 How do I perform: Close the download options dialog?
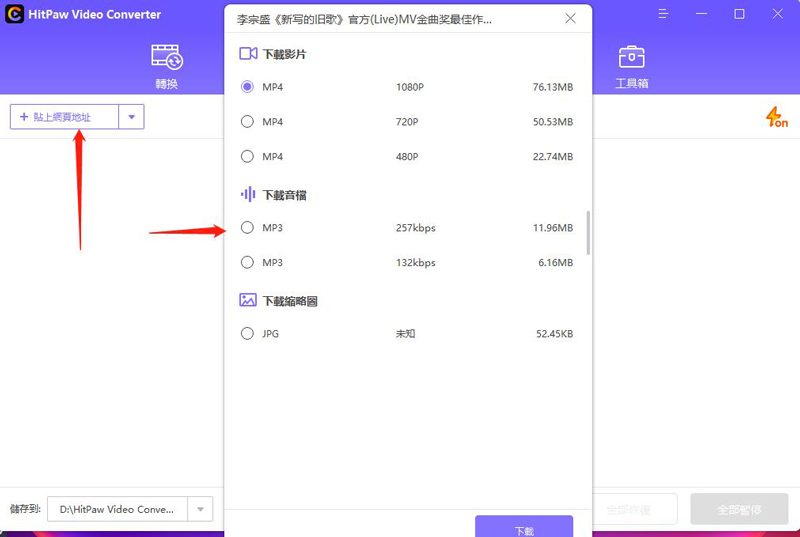tap(570, 19)
